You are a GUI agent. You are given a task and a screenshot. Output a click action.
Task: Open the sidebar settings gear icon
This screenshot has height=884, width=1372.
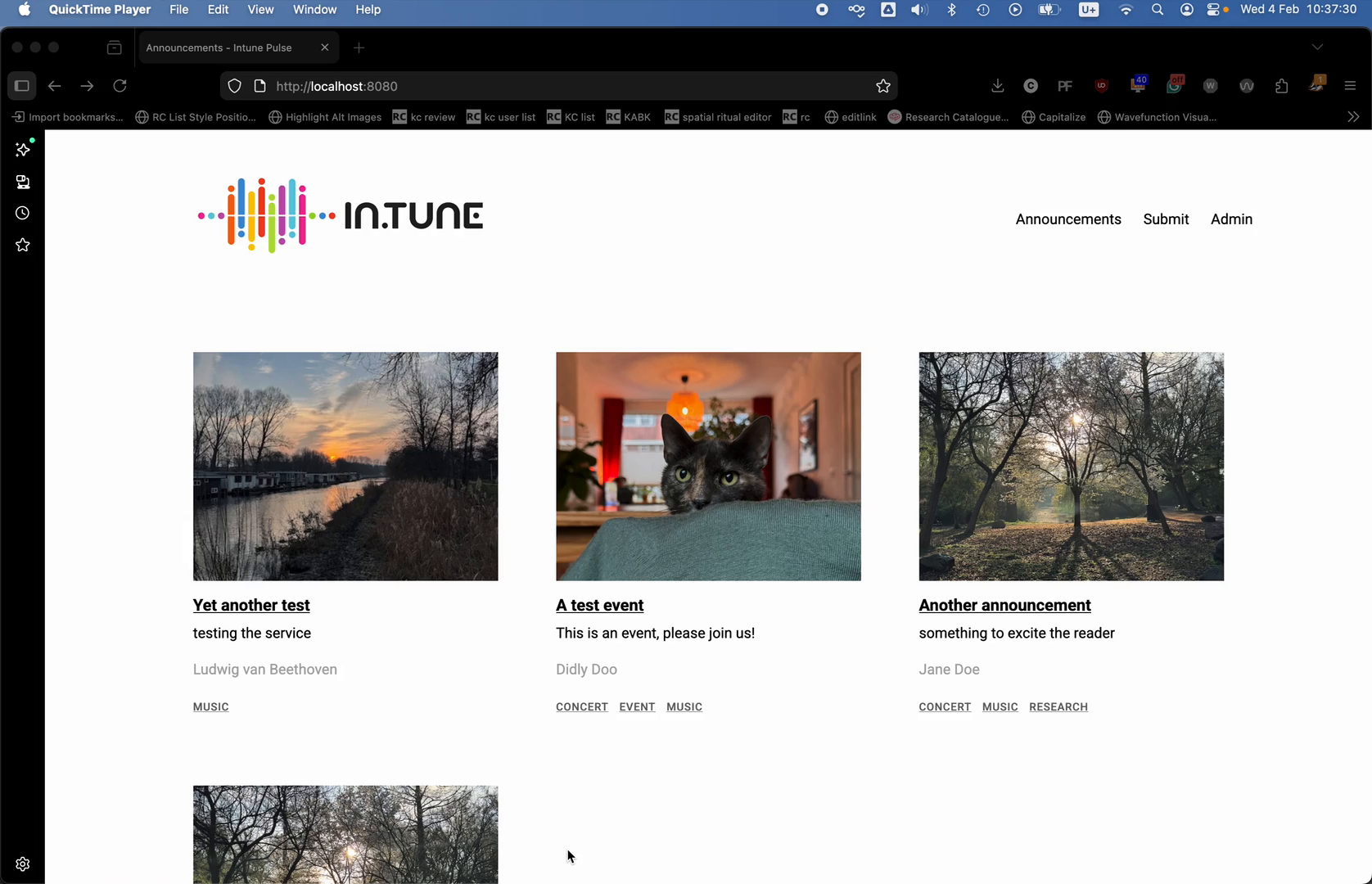[23, 864]
